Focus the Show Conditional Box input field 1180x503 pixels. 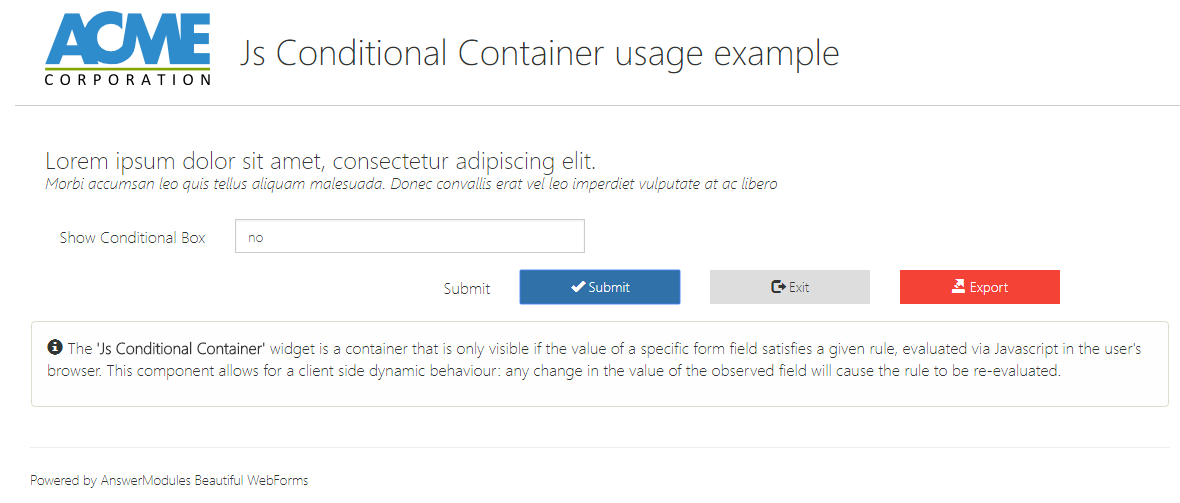pos(409,237)
